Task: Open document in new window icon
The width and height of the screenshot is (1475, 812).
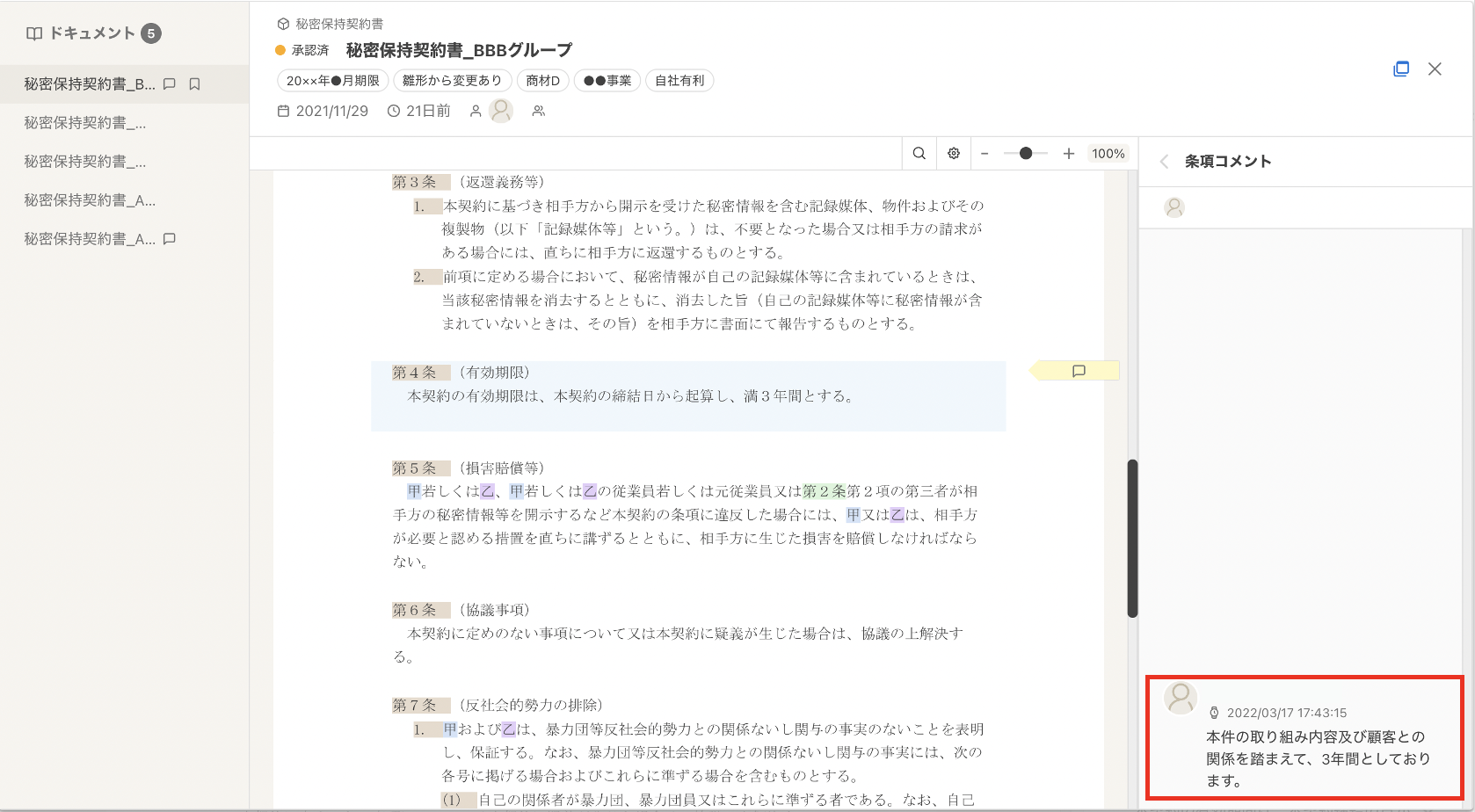Action: (1401, 69)
